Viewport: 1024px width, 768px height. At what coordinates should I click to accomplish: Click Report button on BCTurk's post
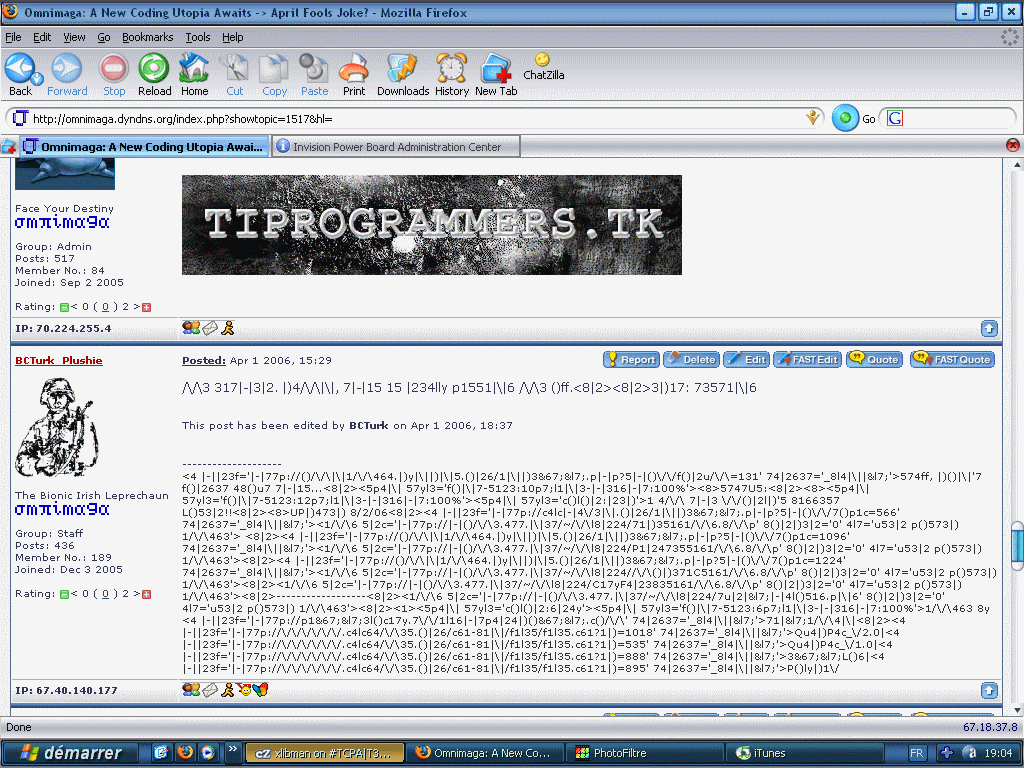click(631, 359)
